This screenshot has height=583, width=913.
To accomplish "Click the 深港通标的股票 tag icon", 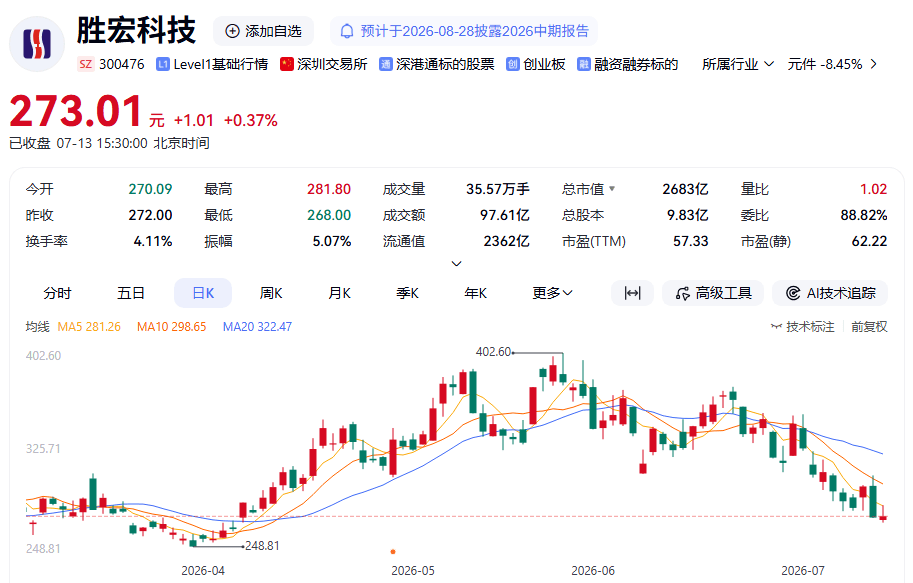I will [x=385, y=64].
